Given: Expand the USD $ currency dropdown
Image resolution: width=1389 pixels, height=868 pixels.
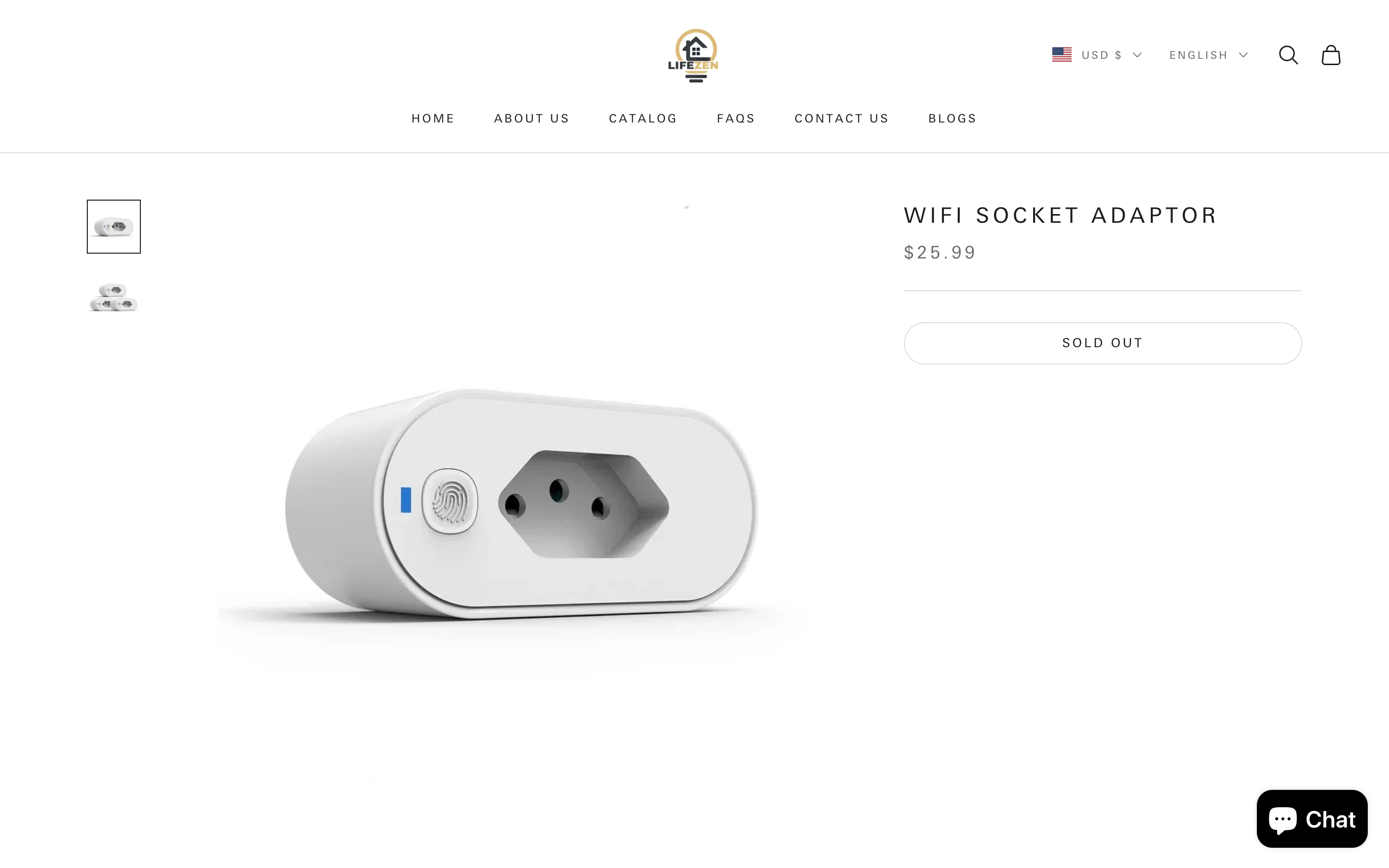Looking at the screenshot, I should pyautogui.click(x=1097, y=55).
